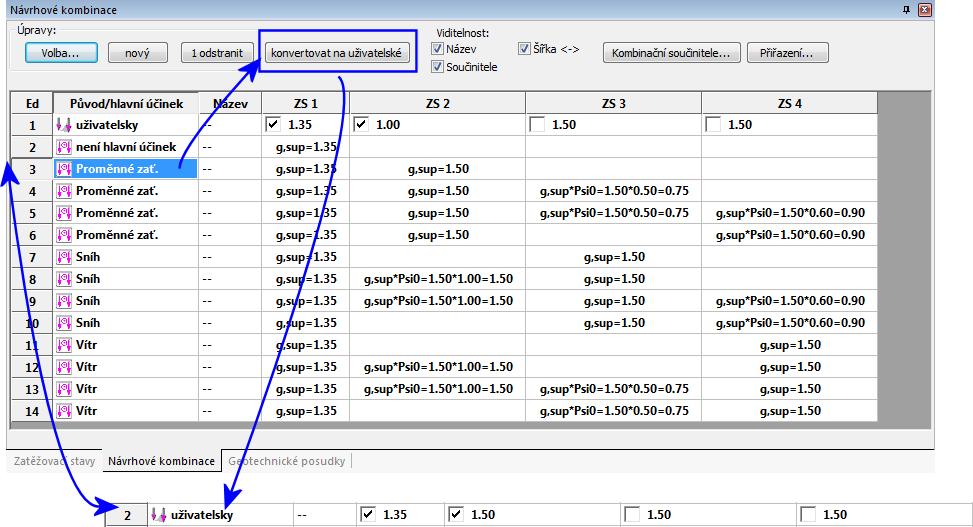Click ZS 2 cell in row 12

coord(437,367)
